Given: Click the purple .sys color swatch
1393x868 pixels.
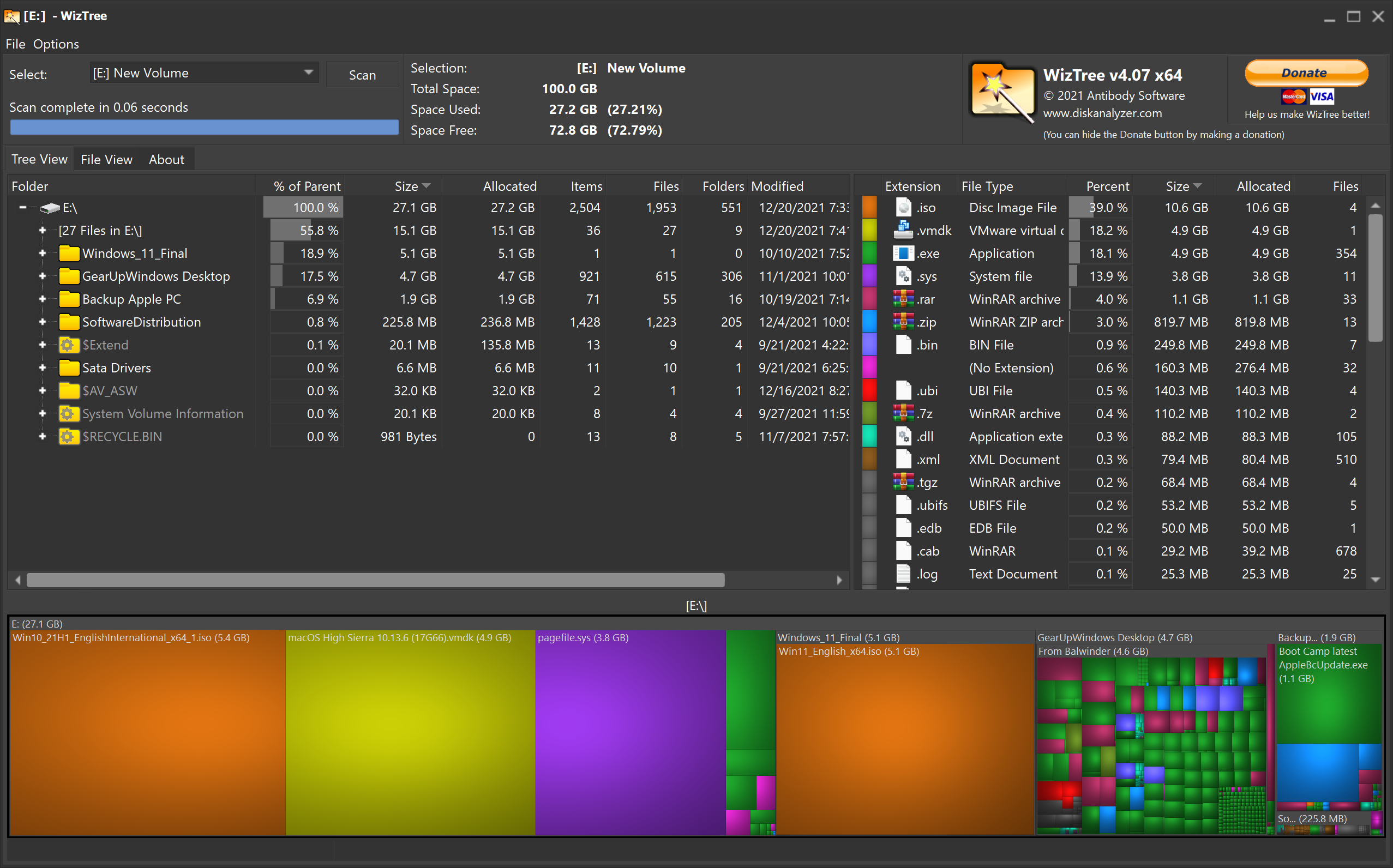Looking at the screenshot, I should coord(869,276).
